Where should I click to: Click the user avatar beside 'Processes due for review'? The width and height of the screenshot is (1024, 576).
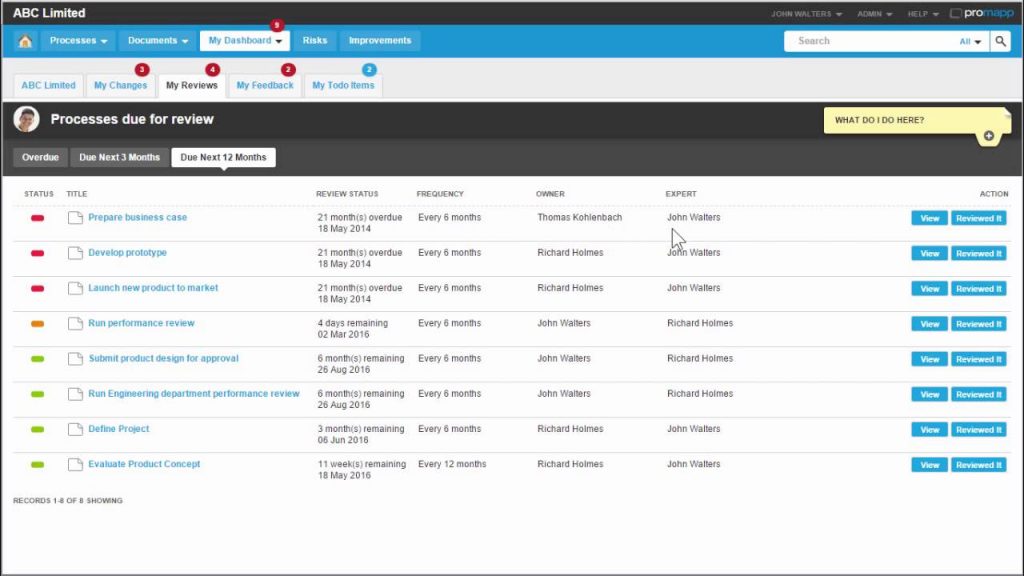(x=26, y=118)
